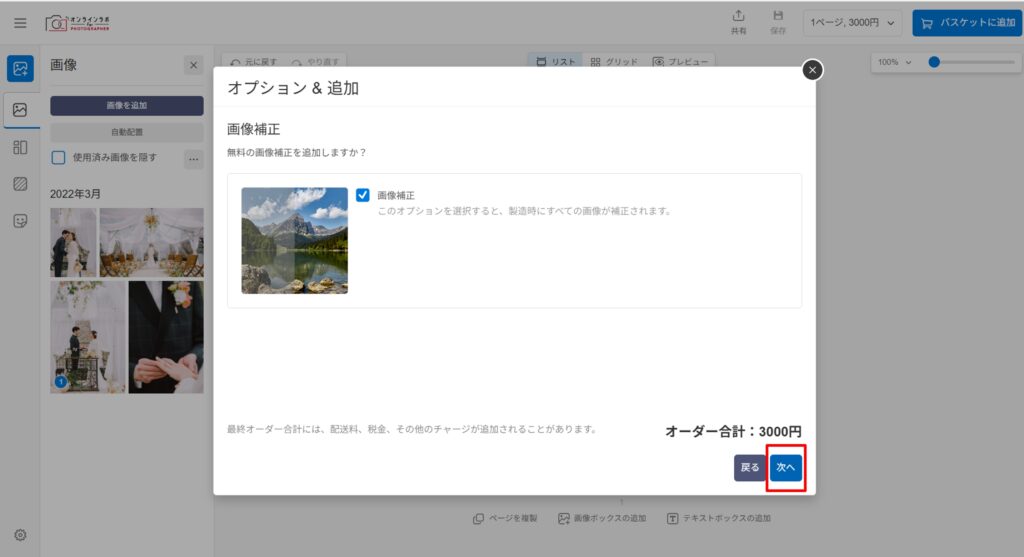Toggle 使用済み画像を隠す checkbox

pyautogui.click(x=59, y=157)
